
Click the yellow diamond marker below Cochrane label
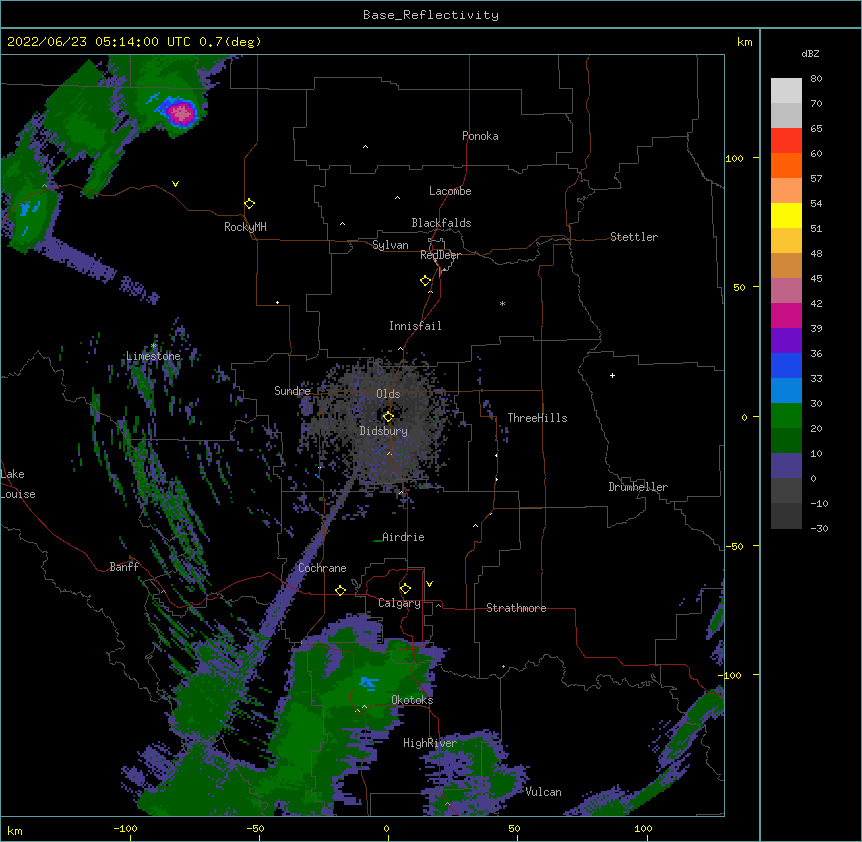340,590
